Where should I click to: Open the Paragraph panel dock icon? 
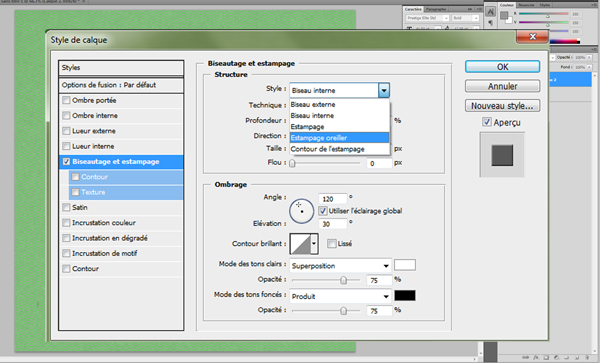pos(491,23)
